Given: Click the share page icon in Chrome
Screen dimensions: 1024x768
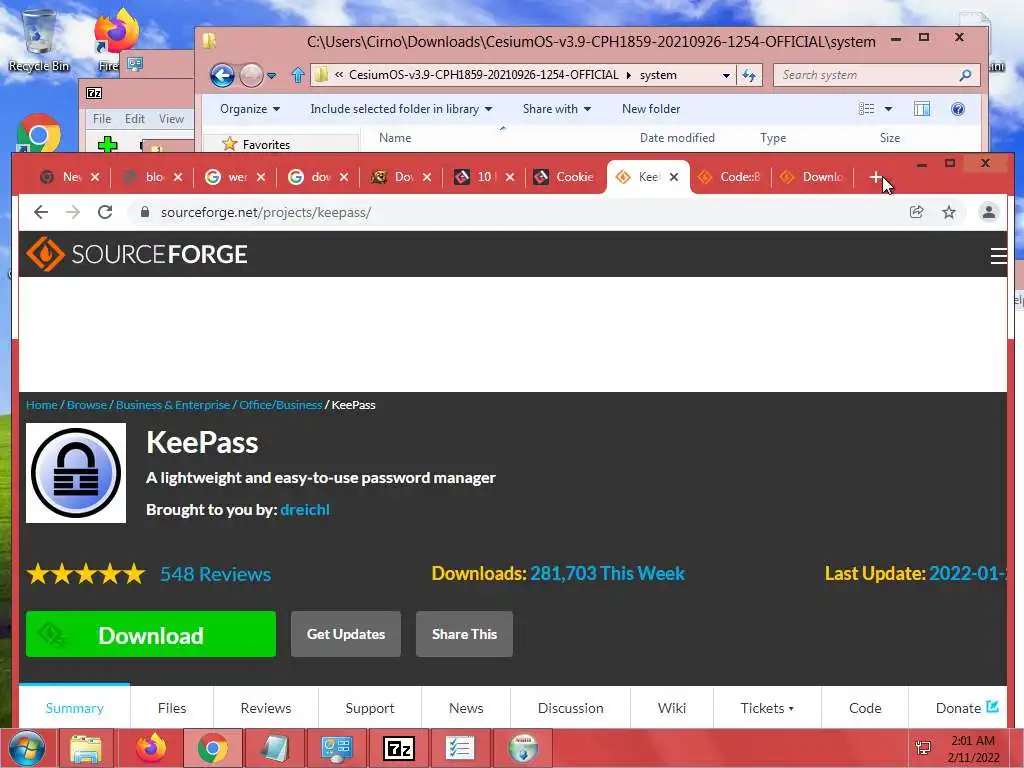Looking at the screenshot, I should tap(916, 212).
